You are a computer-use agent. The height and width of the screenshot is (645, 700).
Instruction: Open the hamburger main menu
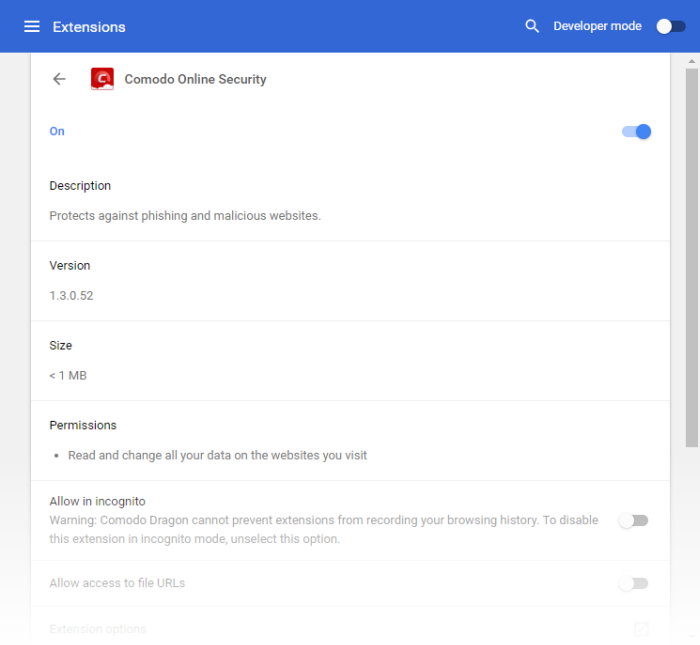click(32, 27)
